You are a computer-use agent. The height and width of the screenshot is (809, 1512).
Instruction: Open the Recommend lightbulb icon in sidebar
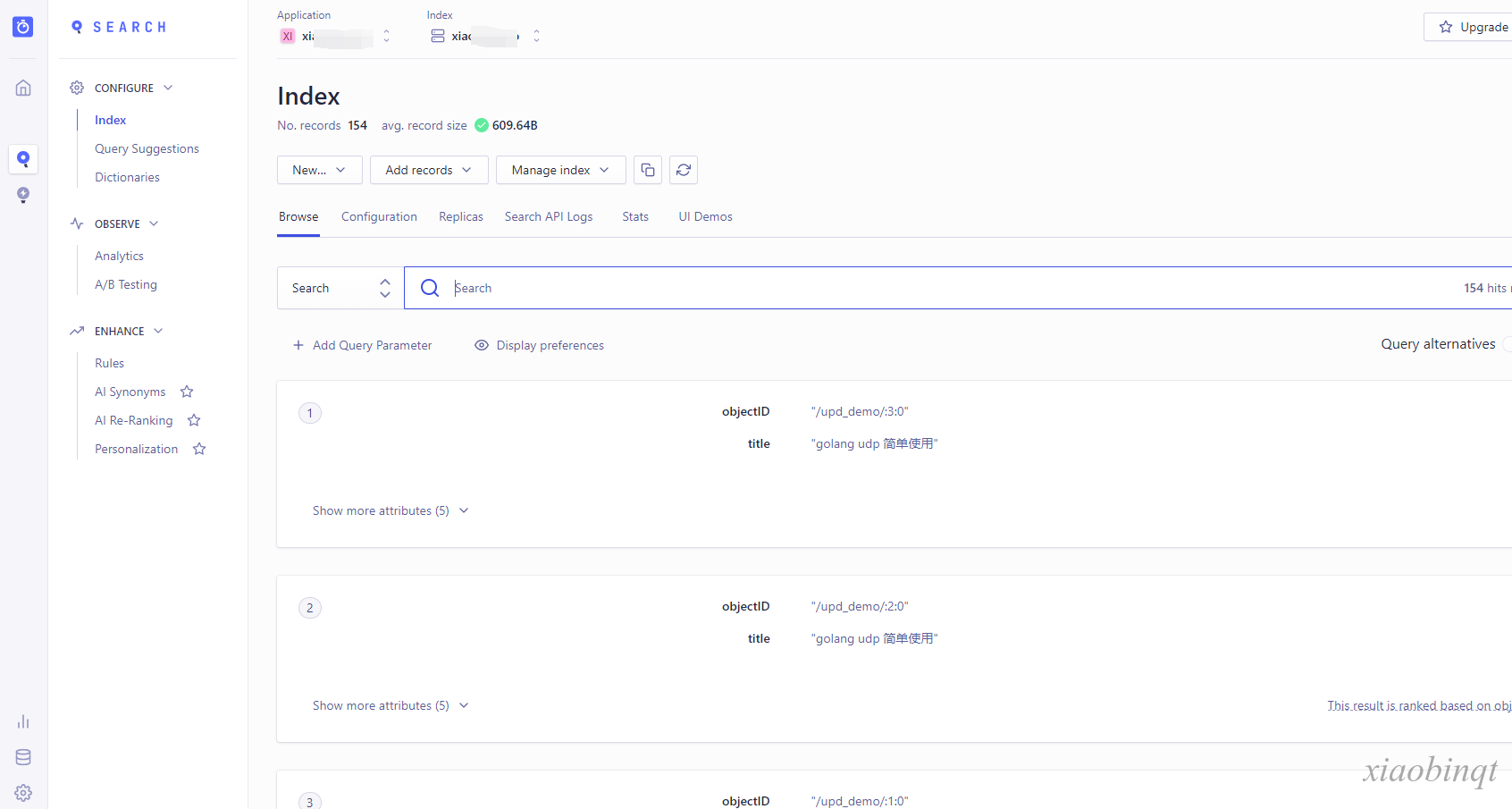pyautogui.click(x=23, y=195)
